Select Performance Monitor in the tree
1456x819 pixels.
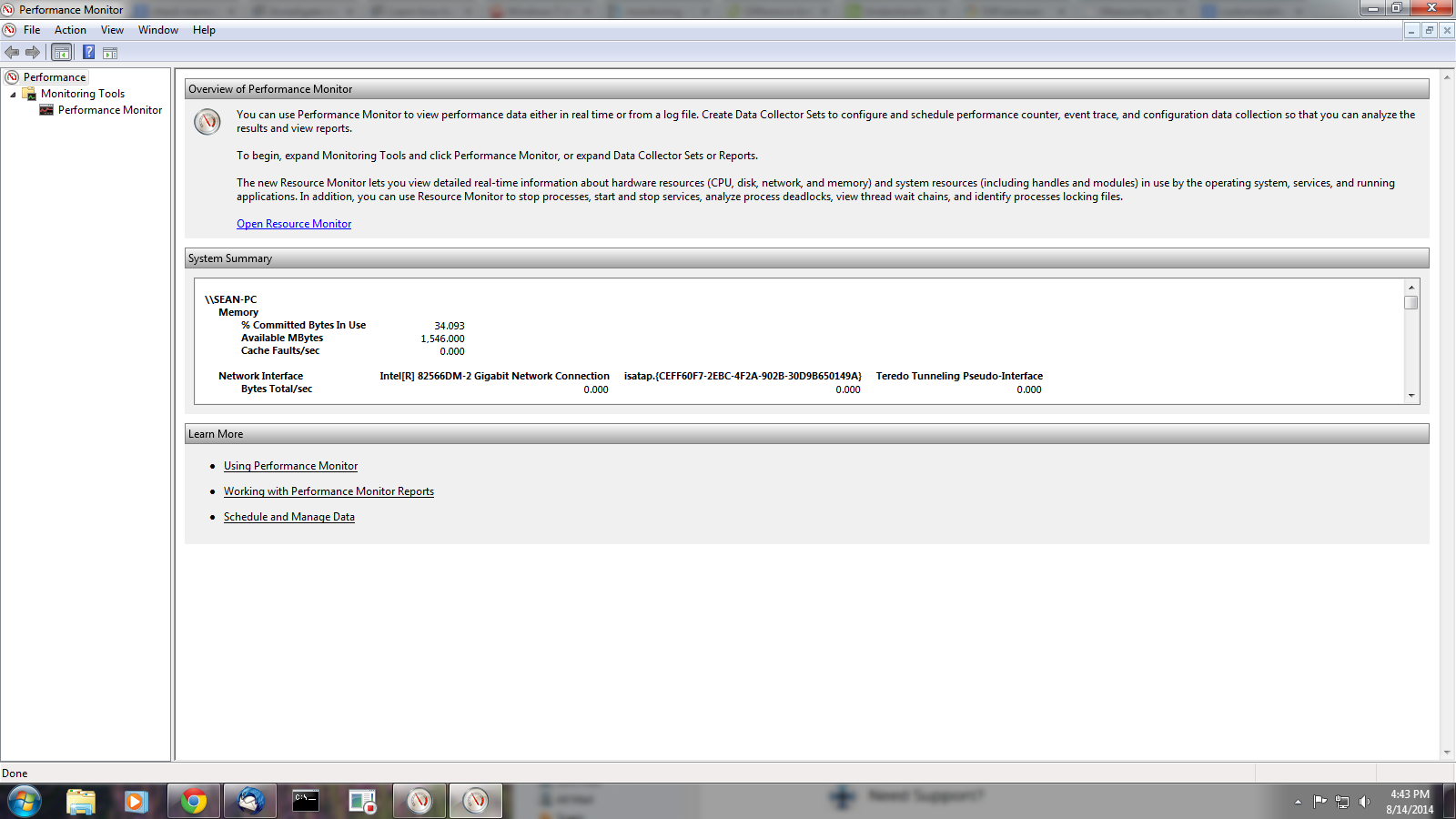[x=110, y=110]
